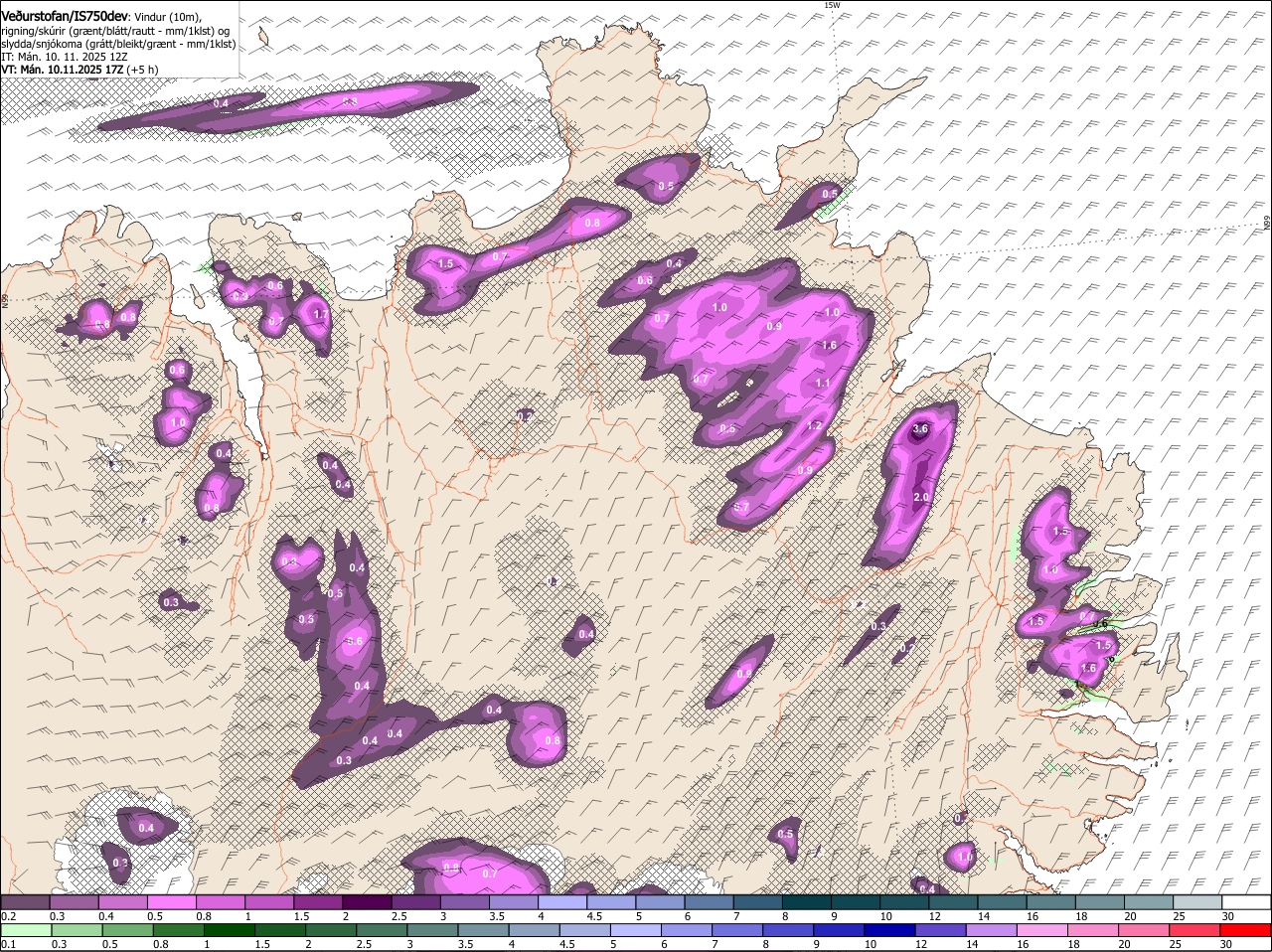Select upper legend dark purple swatch between 2 and 2.5
The image size is (1272, 952).
pos(367,902)
